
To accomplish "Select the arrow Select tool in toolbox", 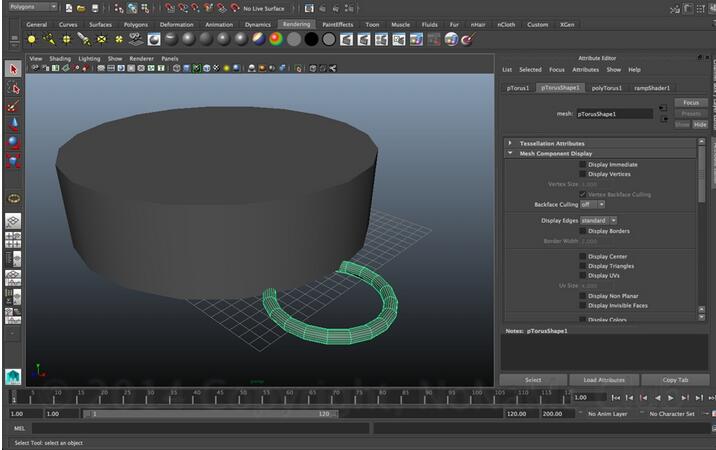I will pyautogui.click(x=13, y=69).
